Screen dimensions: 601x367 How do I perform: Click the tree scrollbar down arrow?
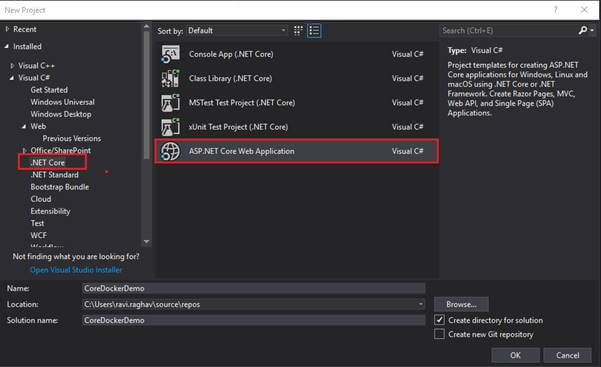click(146, 242)
